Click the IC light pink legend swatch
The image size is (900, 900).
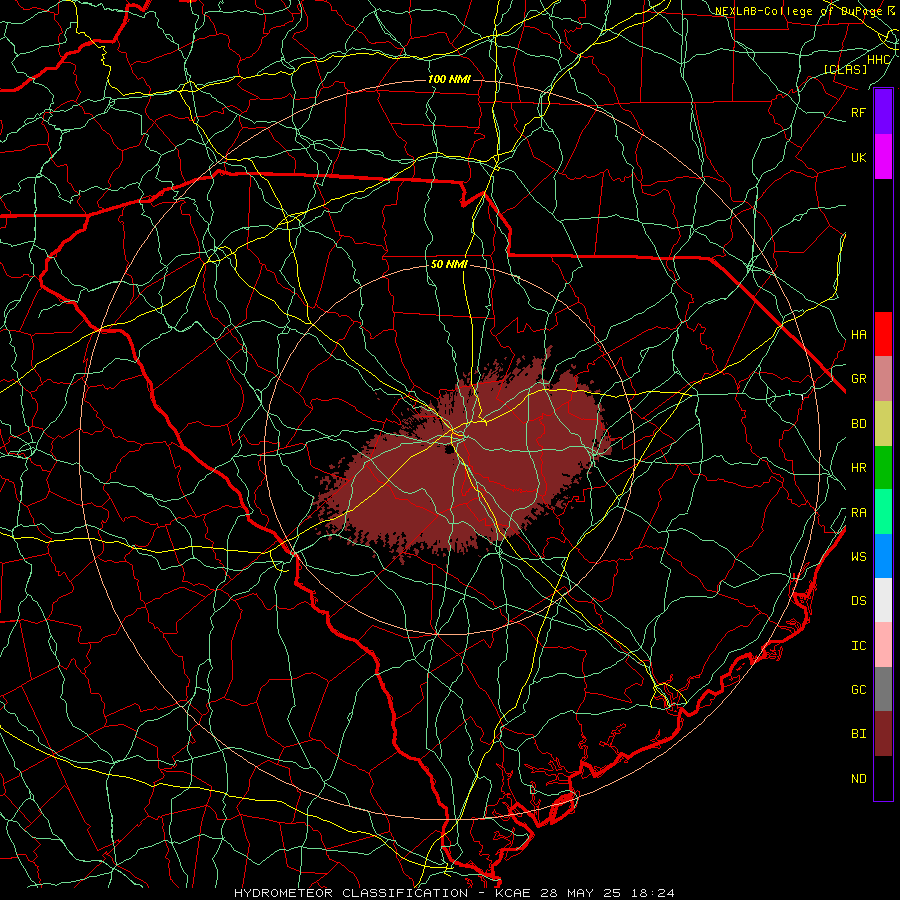point(883,645)
